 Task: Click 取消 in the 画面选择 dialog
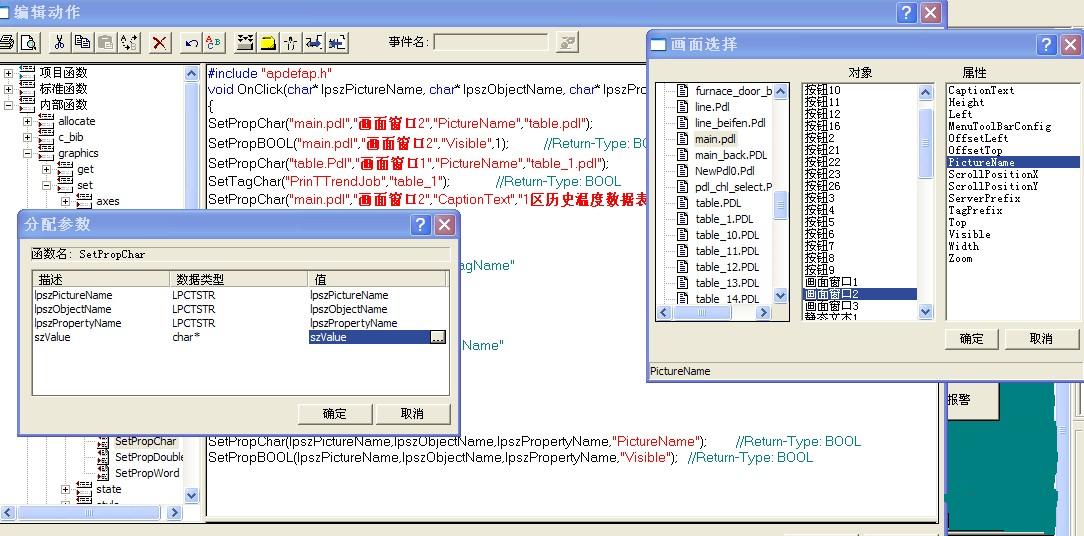1041,339
